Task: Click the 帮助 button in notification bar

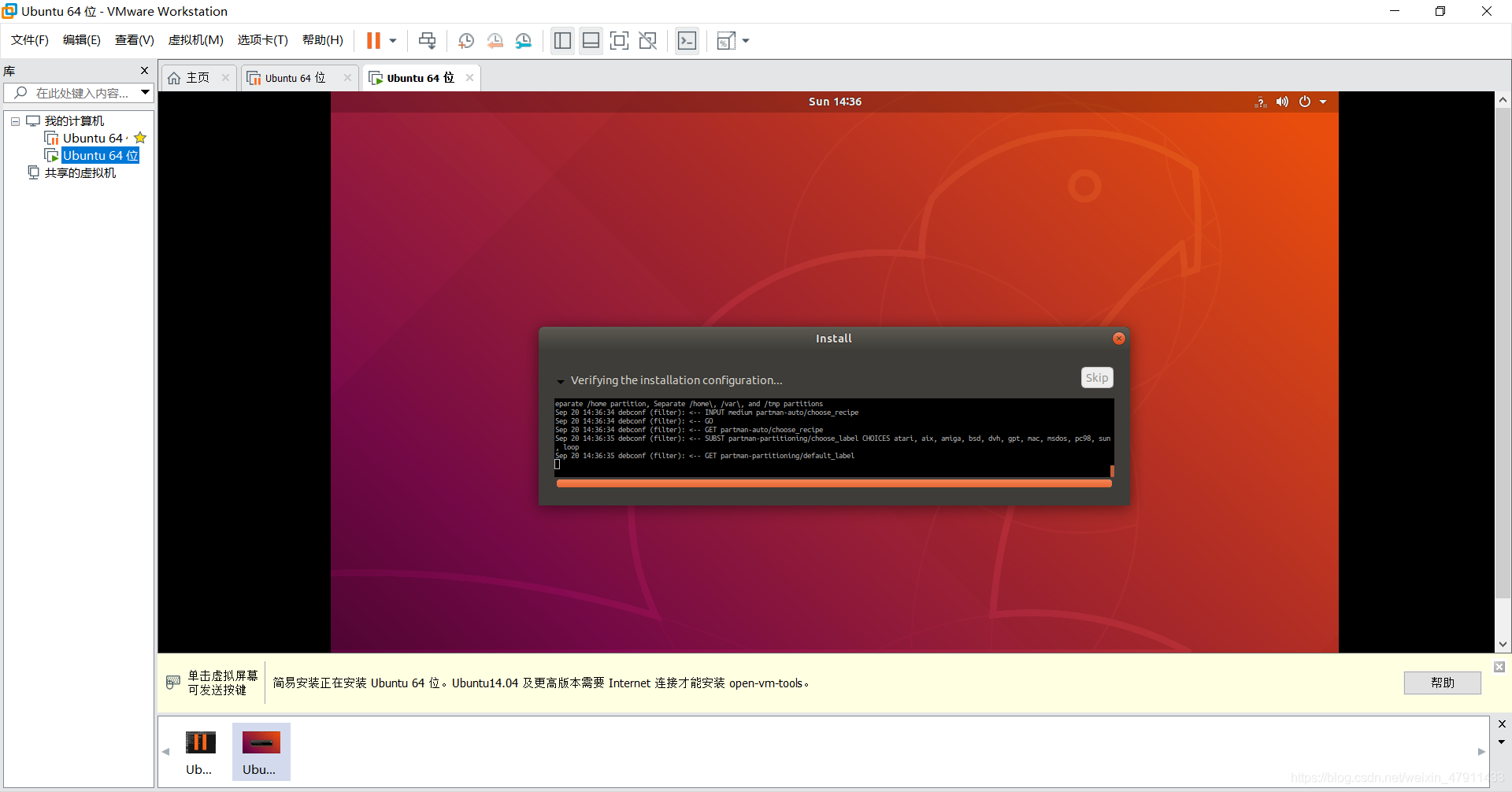Action: click(x=1442, y=683)
